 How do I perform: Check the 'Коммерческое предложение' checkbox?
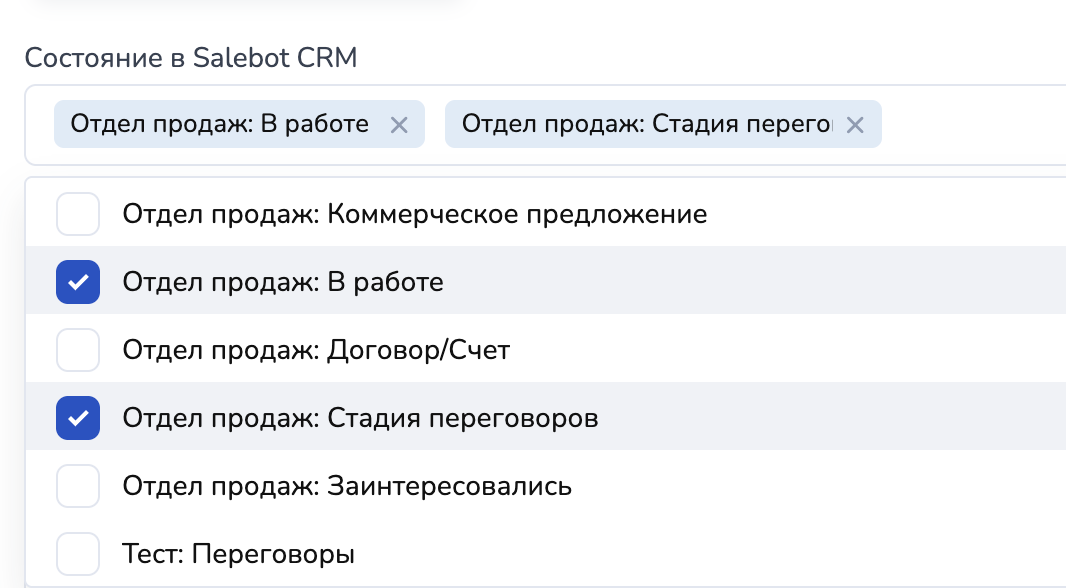(x=78, y=214)
